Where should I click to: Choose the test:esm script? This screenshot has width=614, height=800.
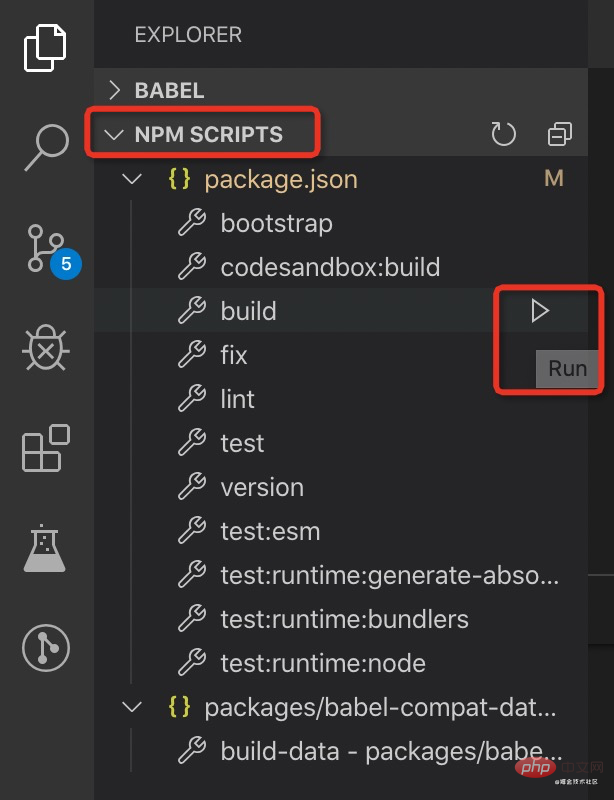click(270, 531)
